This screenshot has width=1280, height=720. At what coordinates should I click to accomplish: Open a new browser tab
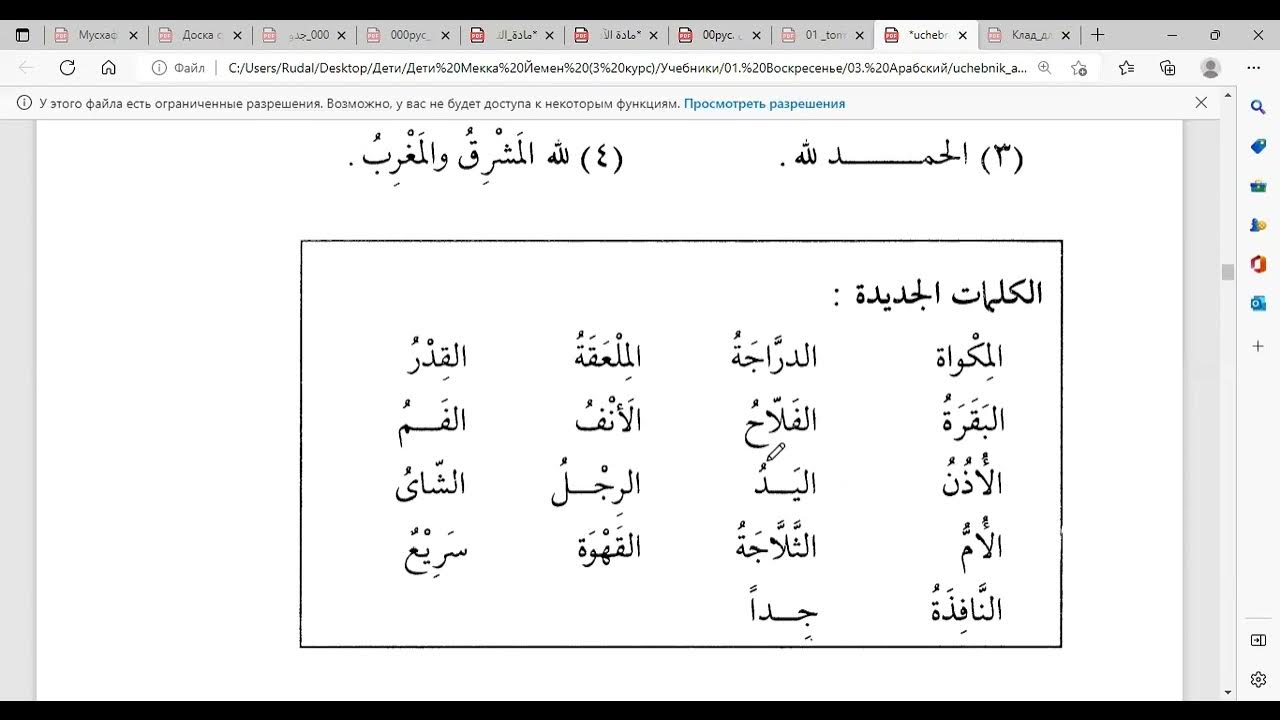pyautogui.click(x=1097, y=35)
